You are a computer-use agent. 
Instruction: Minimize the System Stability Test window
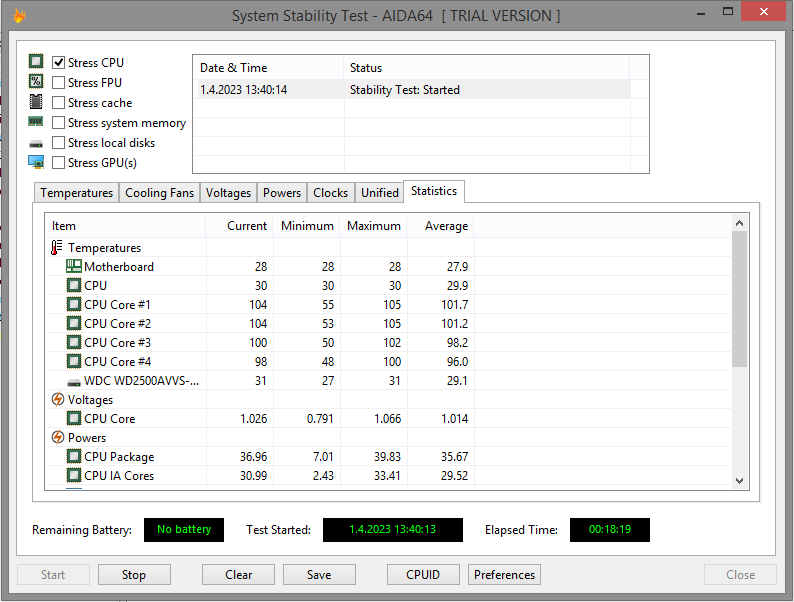[701, 13]
